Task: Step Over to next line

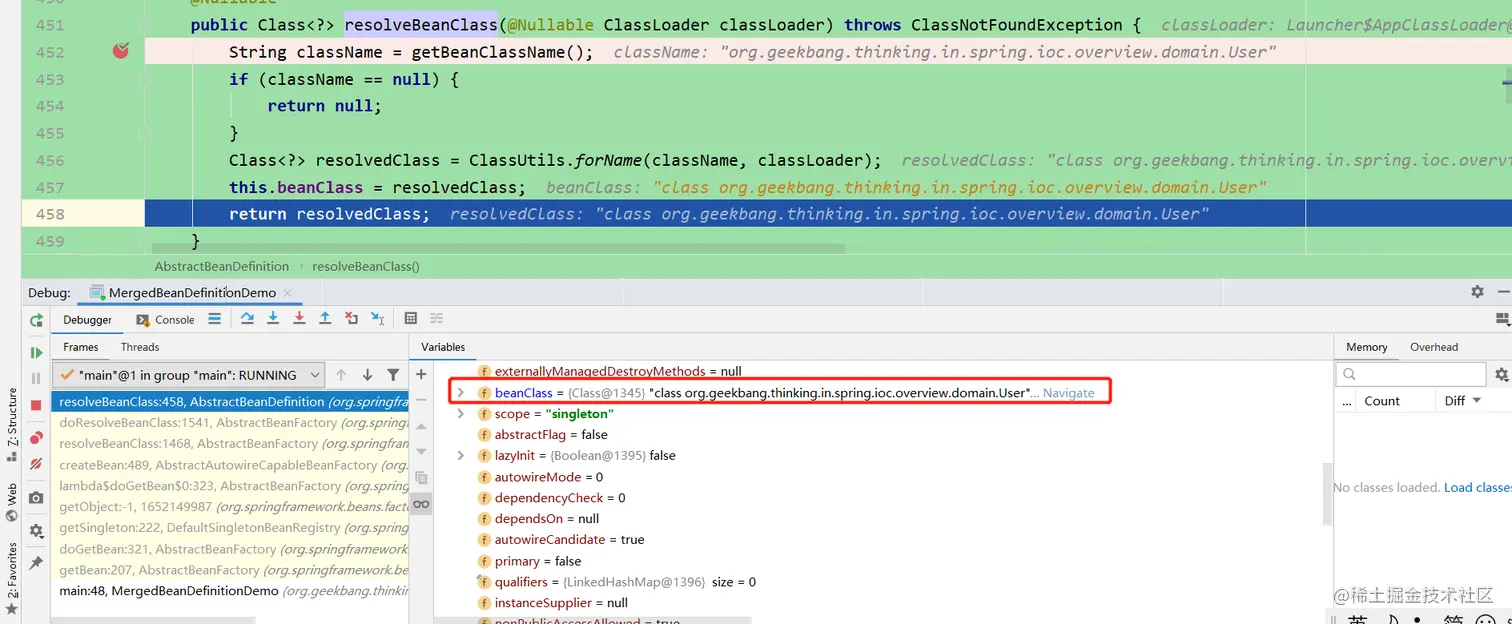Action: [247, 319]
